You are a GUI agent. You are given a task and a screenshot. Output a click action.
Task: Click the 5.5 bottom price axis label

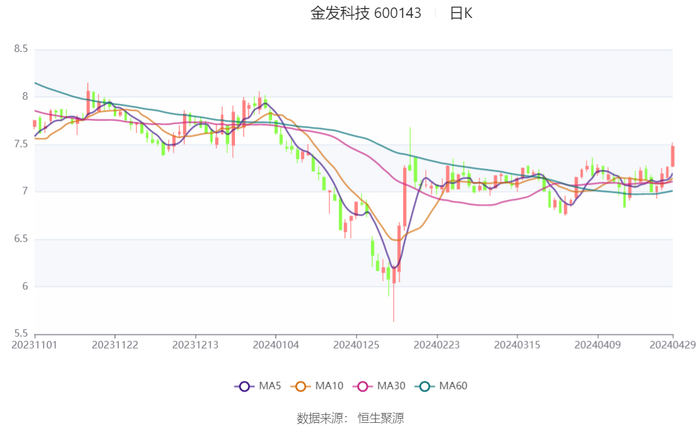click(20, 334)
